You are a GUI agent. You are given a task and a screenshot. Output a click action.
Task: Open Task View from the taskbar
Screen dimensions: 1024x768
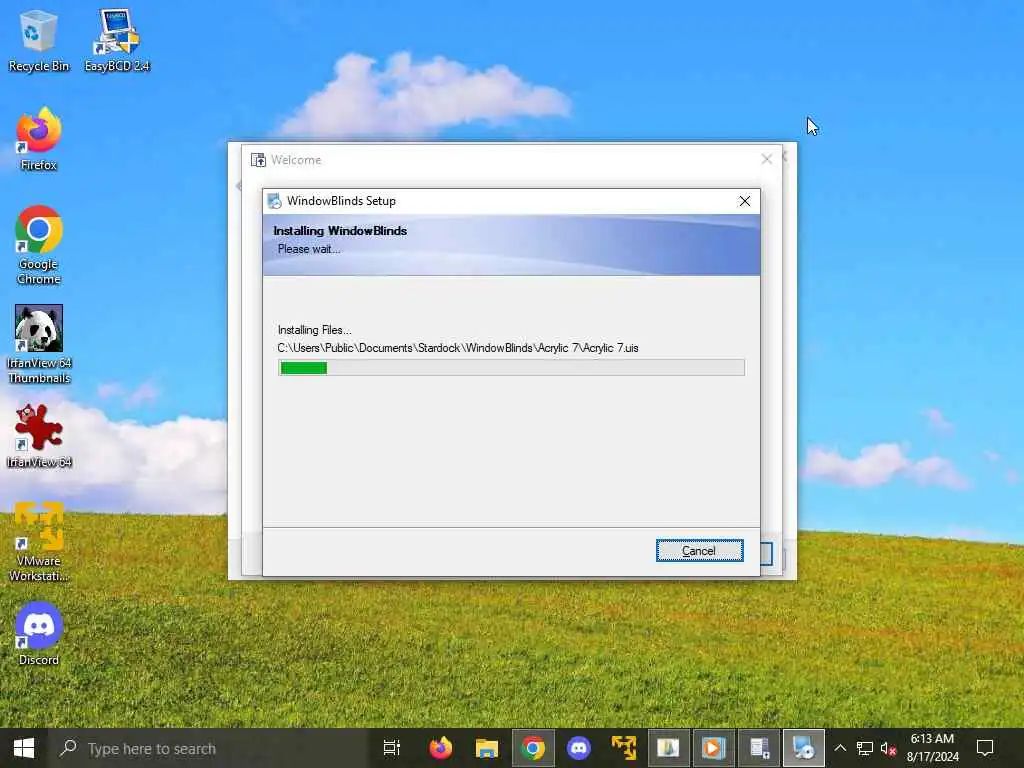coord(392,748)
